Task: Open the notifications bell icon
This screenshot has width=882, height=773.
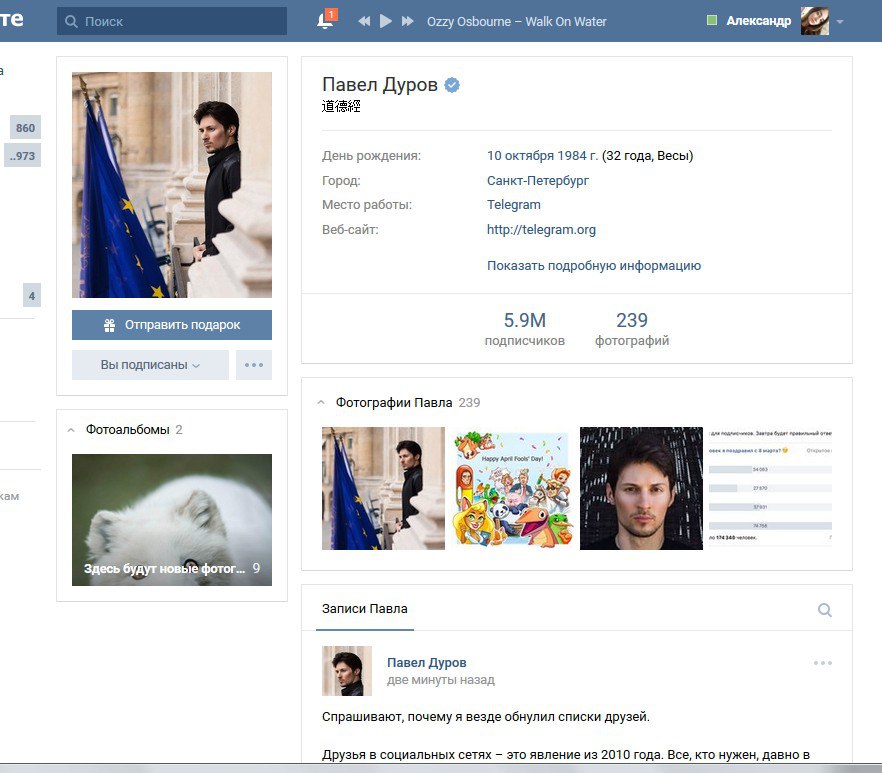Action: pos(325,21)
